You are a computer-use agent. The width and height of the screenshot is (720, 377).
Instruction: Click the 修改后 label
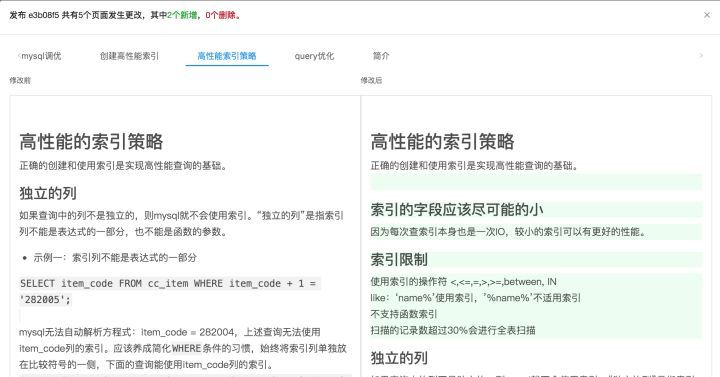[371, 80]
